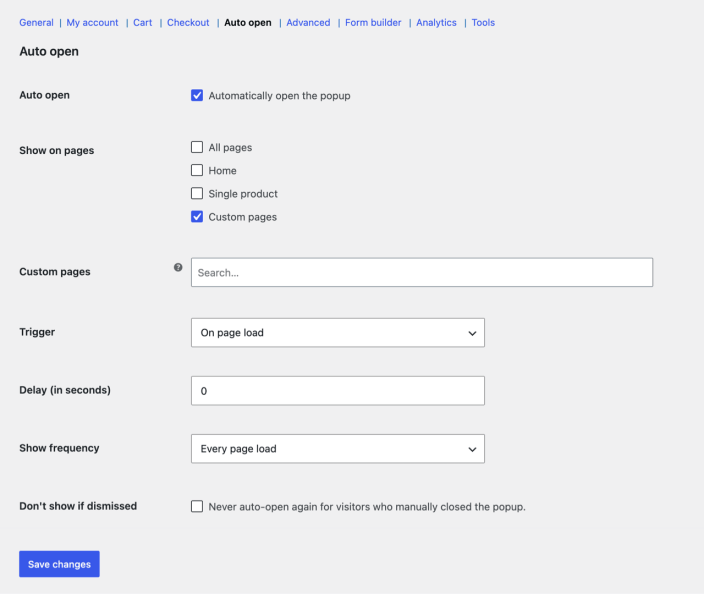
Task: Click the Custom pages help icon
Action: tap(178, 267)
